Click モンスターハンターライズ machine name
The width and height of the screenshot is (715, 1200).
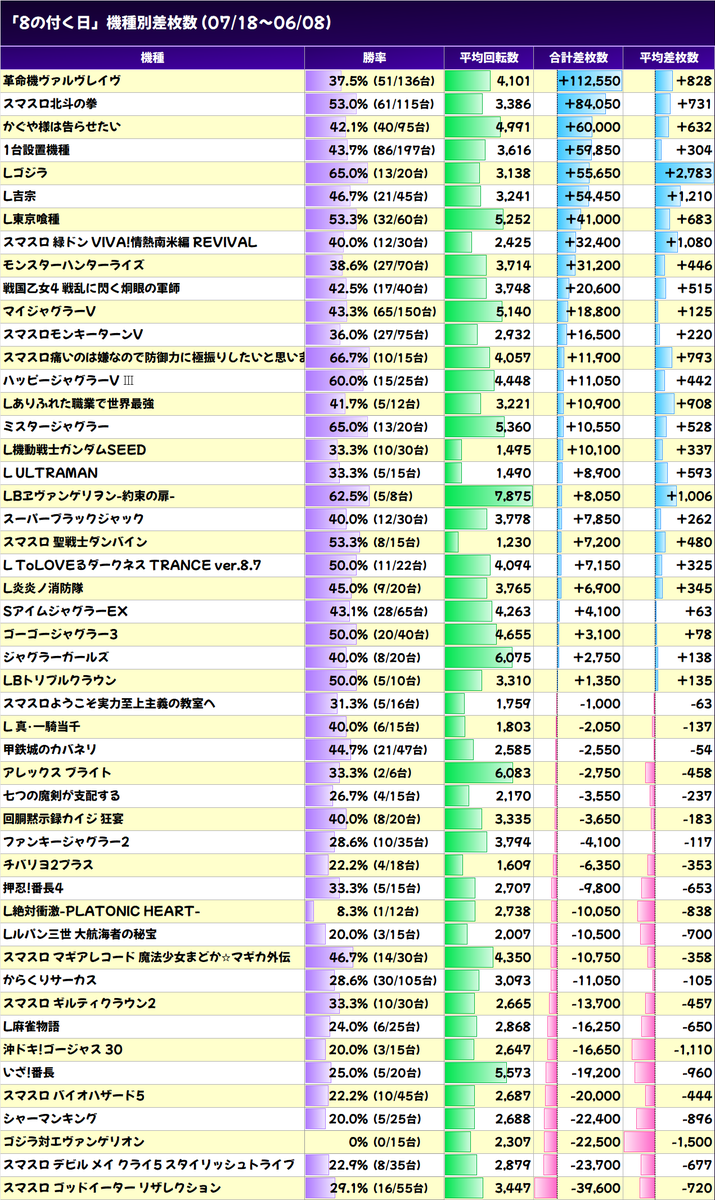(x=74, y=265)
